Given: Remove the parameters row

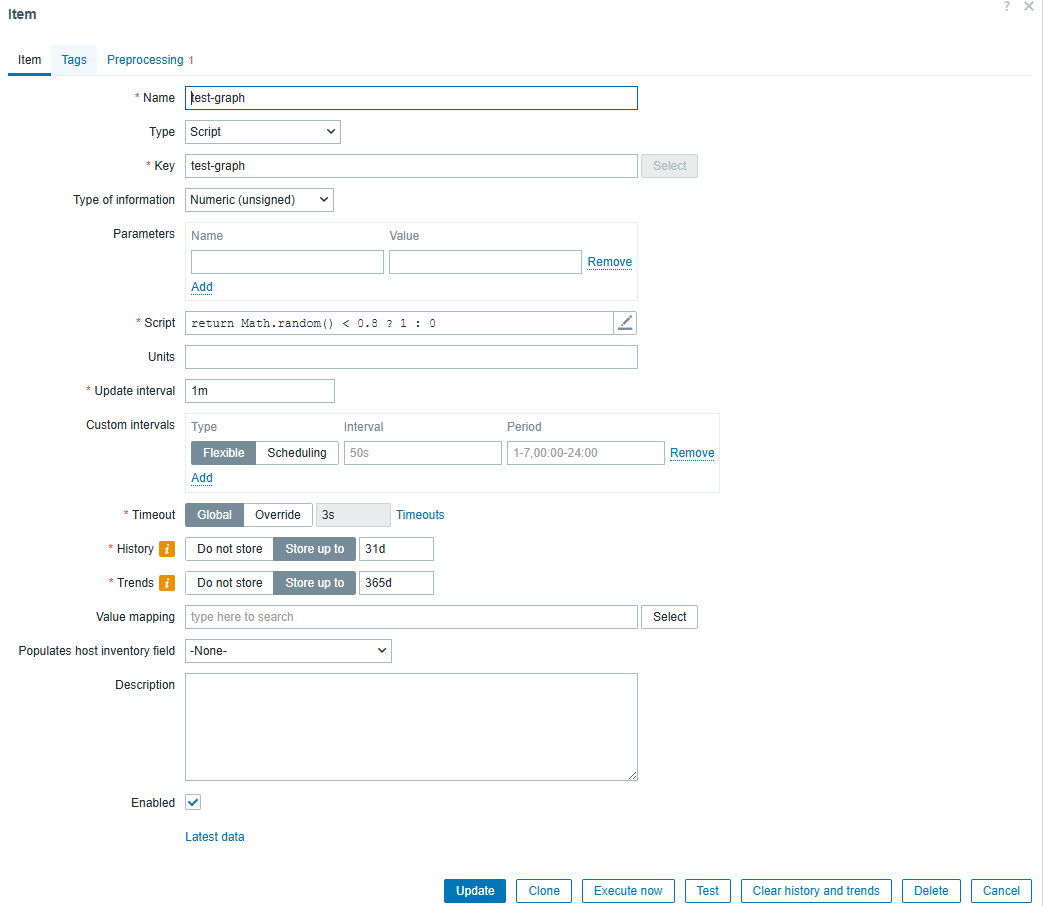Looking at the screenshot, I should point(609,262).
